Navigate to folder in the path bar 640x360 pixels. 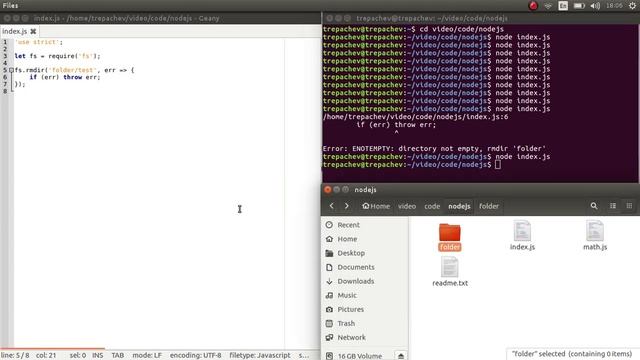[489, 206]
